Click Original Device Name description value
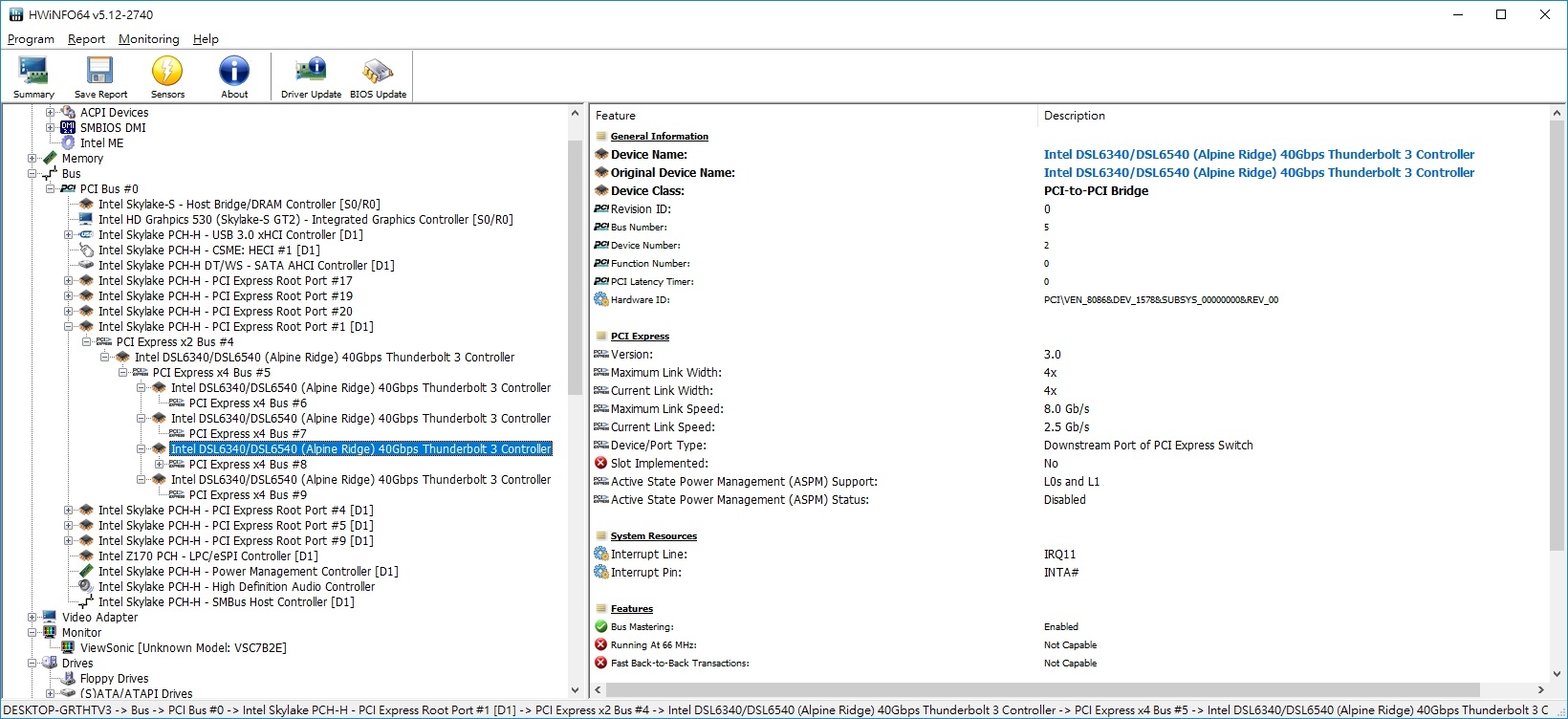This screenshot has width=1568, height=719. click(1258, 172)
